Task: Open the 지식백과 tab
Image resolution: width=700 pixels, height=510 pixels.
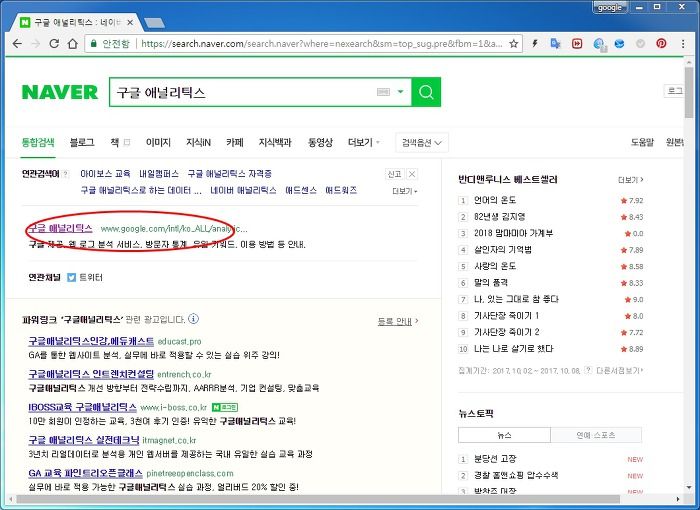Action: [x=275, y=142]
